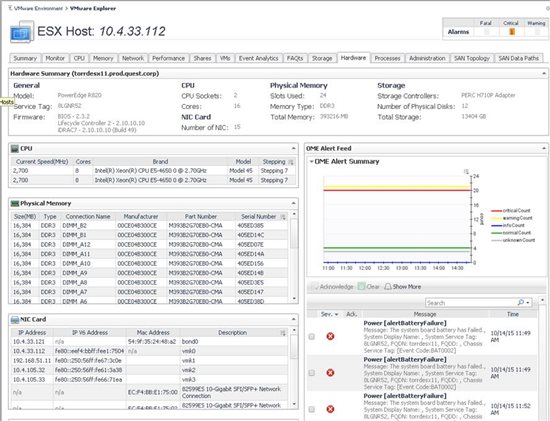
Task: Collapse the OME Alert Feed panel
Action: click(544, 148)
